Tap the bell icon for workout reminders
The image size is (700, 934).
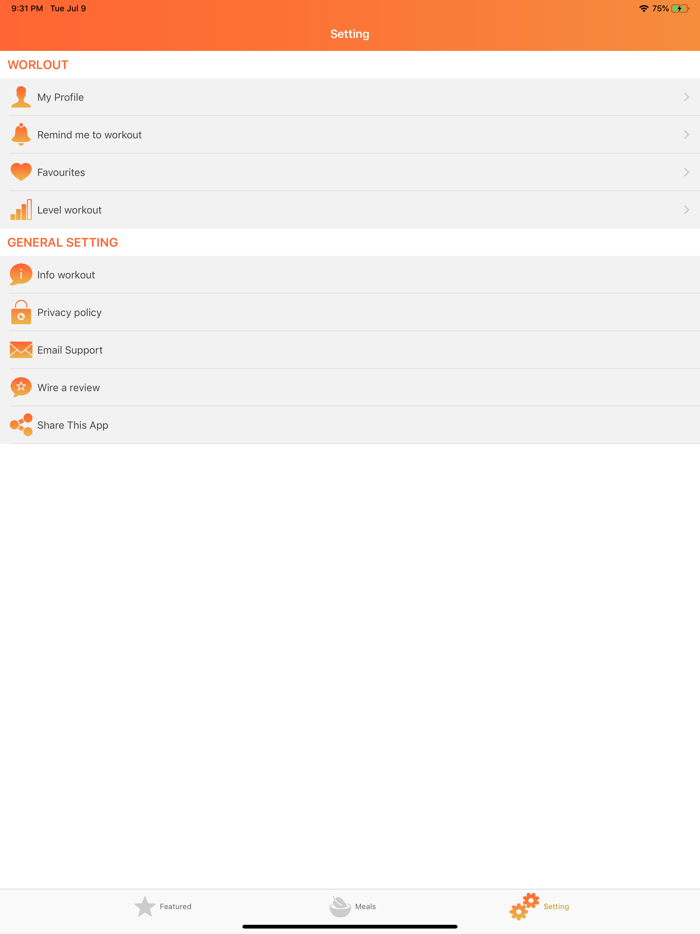[x=21, y=135]
